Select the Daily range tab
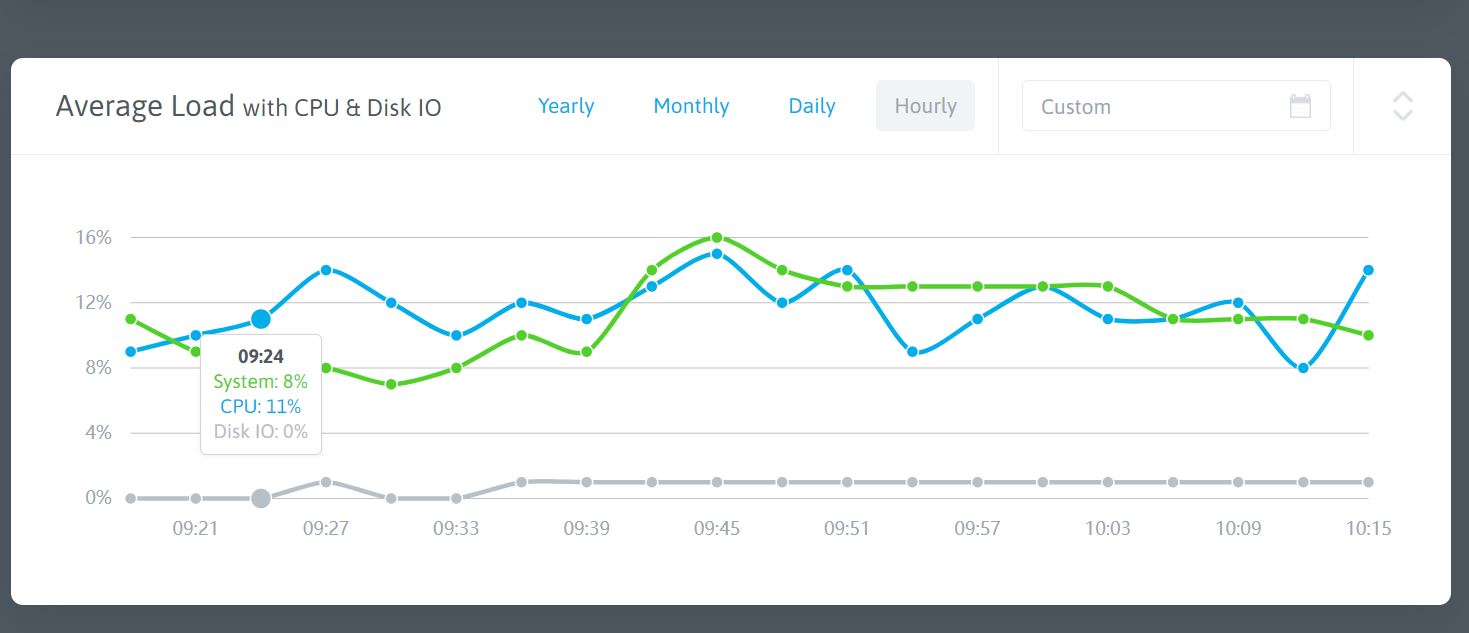Screen dimensions: 1469x633 pos(812,106)
